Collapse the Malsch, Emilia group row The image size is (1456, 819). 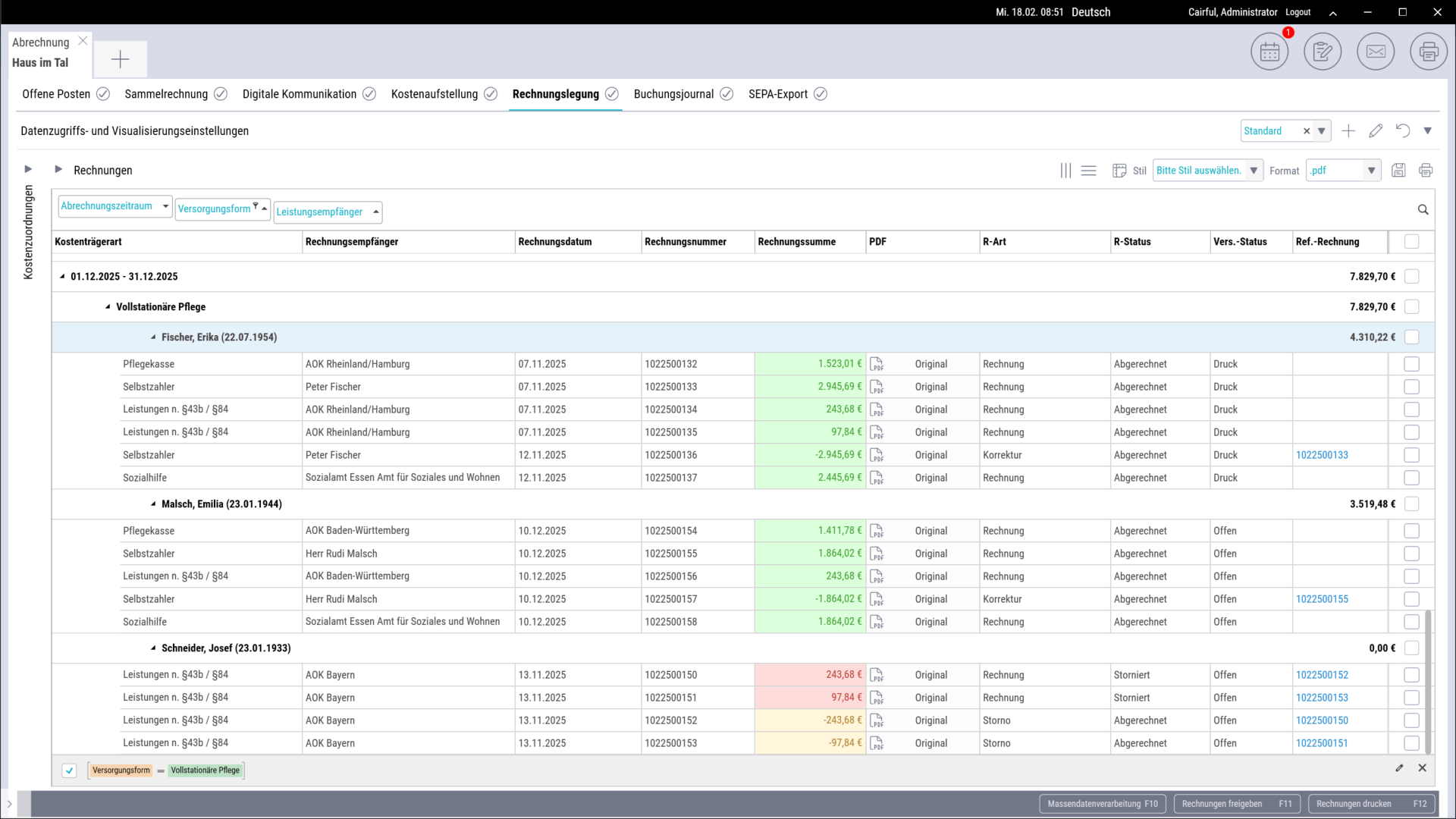click(x=153, y=504)
